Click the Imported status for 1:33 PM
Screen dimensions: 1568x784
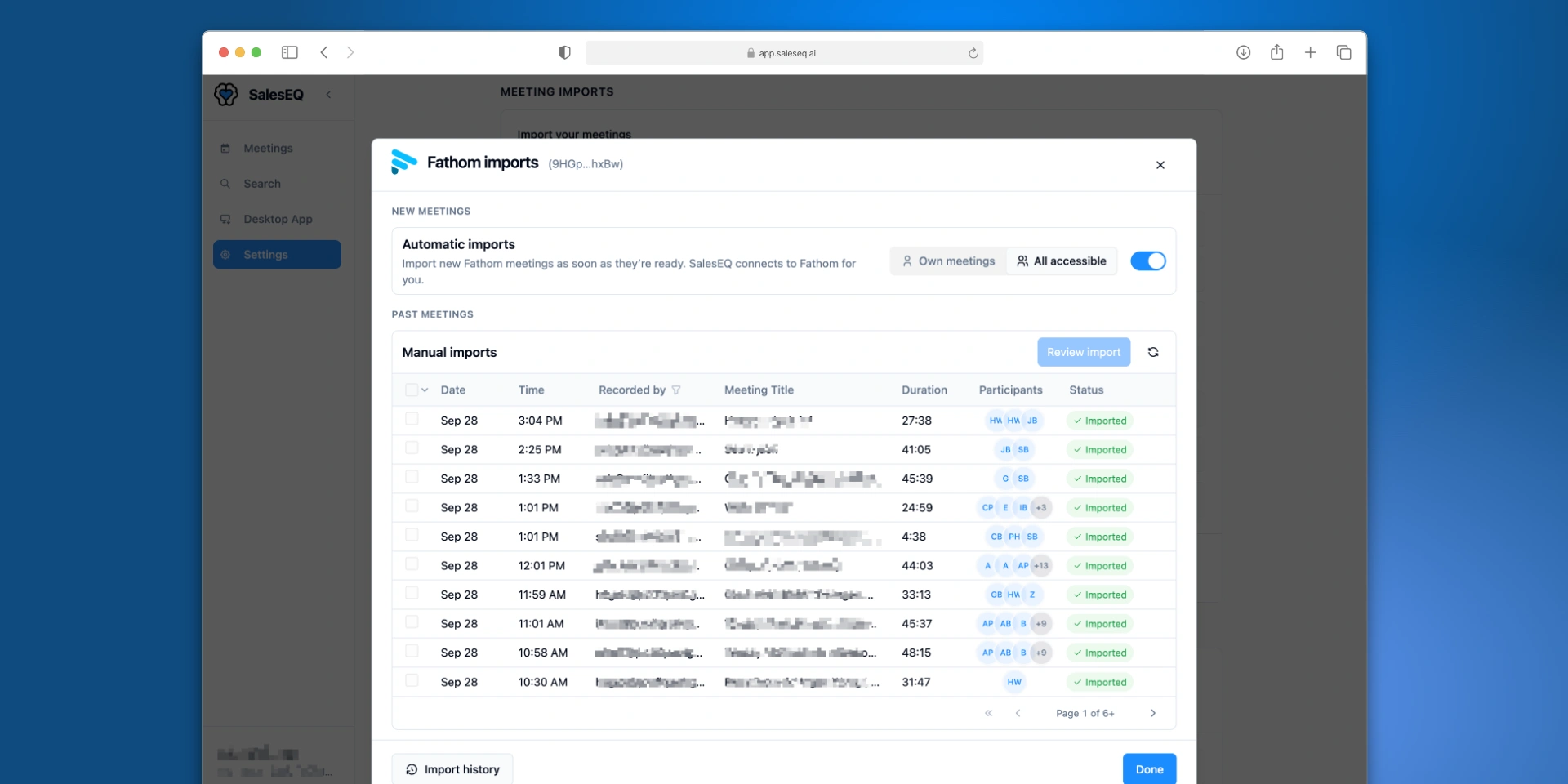pyautogui.click(x=1100, y=479)
